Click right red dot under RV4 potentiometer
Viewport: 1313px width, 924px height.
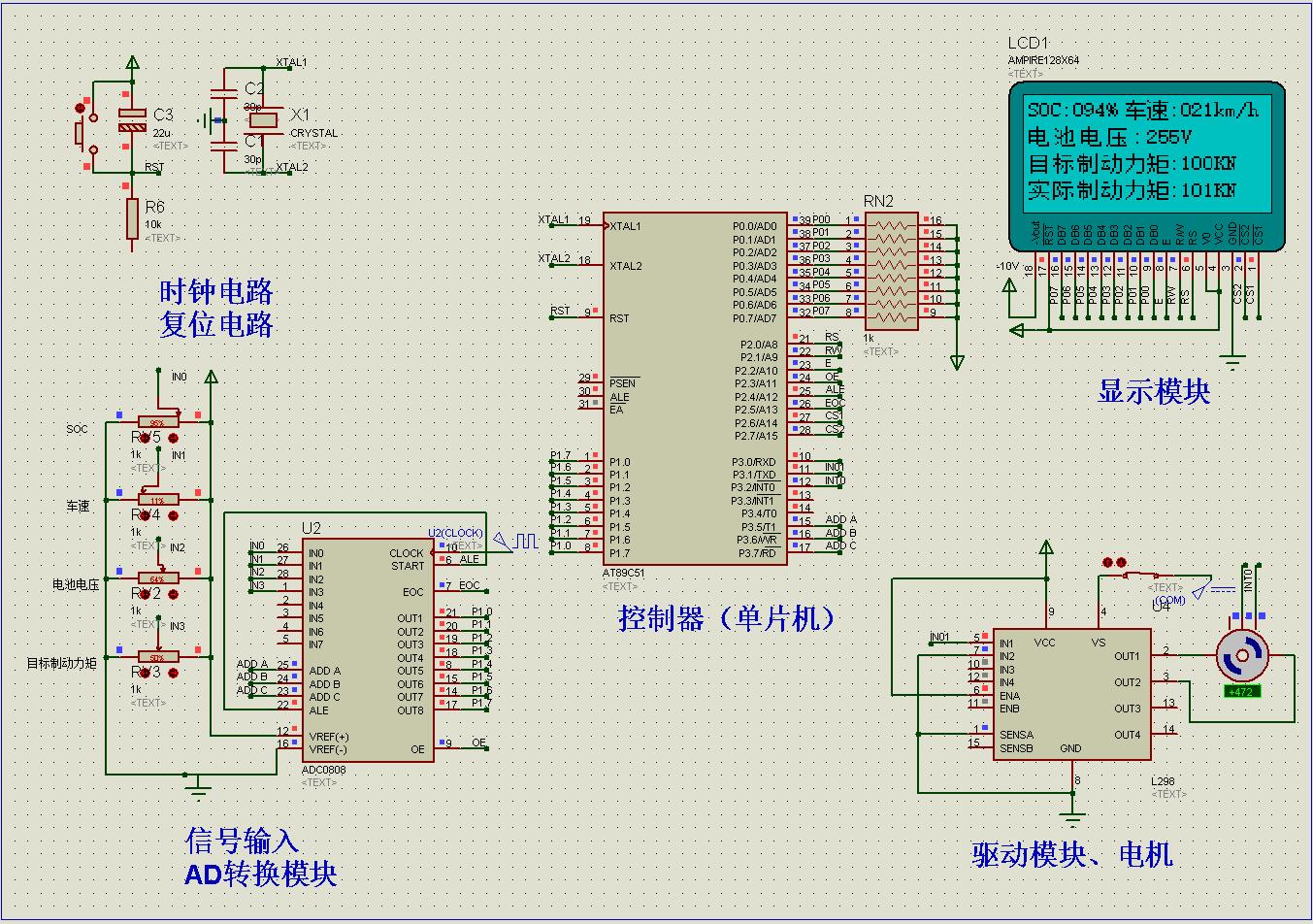pyautogui.click(x=173, y=516)
